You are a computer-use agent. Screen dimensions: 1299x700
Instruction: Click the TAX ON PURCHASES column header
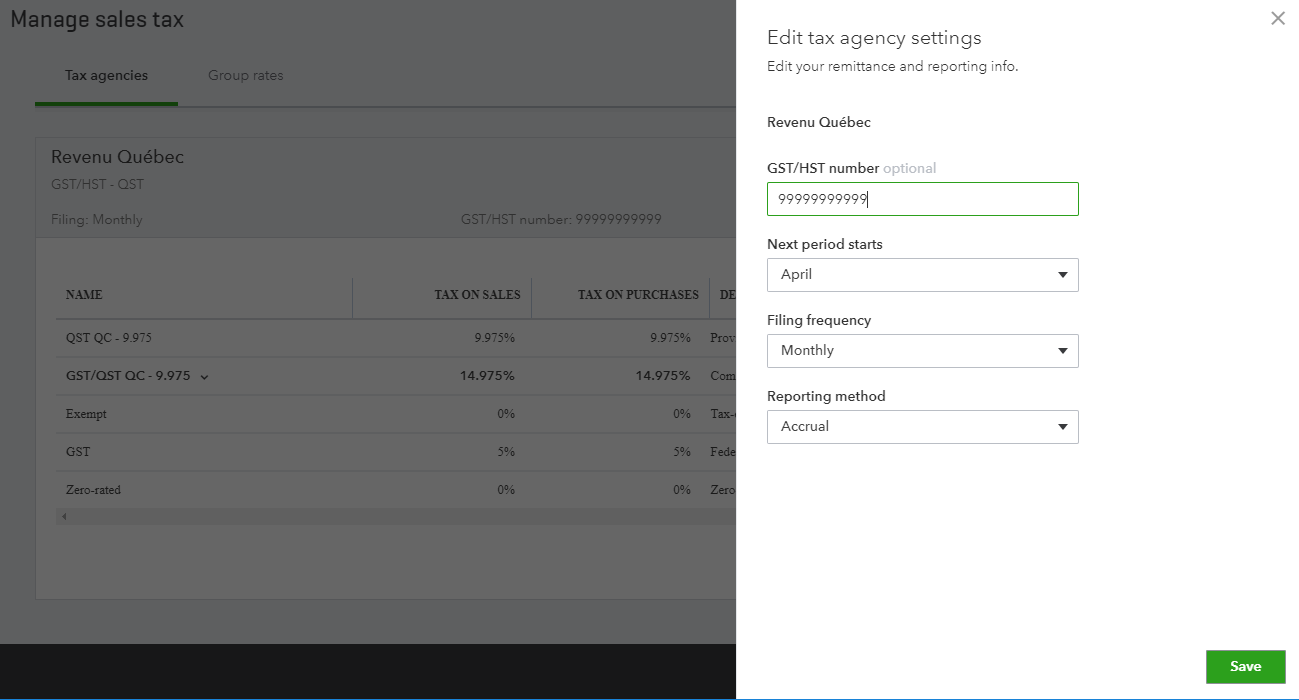637,295
